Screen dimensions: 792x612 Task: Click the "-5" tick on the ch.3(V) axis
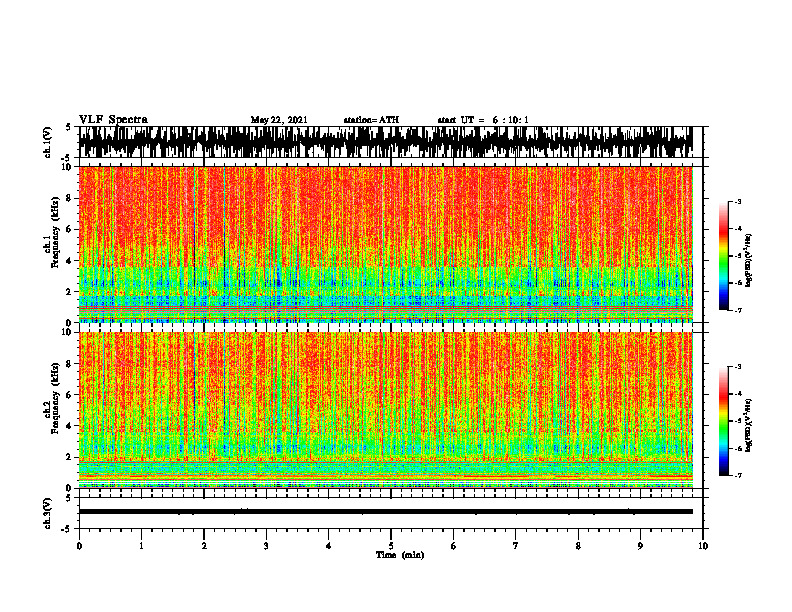67,529
